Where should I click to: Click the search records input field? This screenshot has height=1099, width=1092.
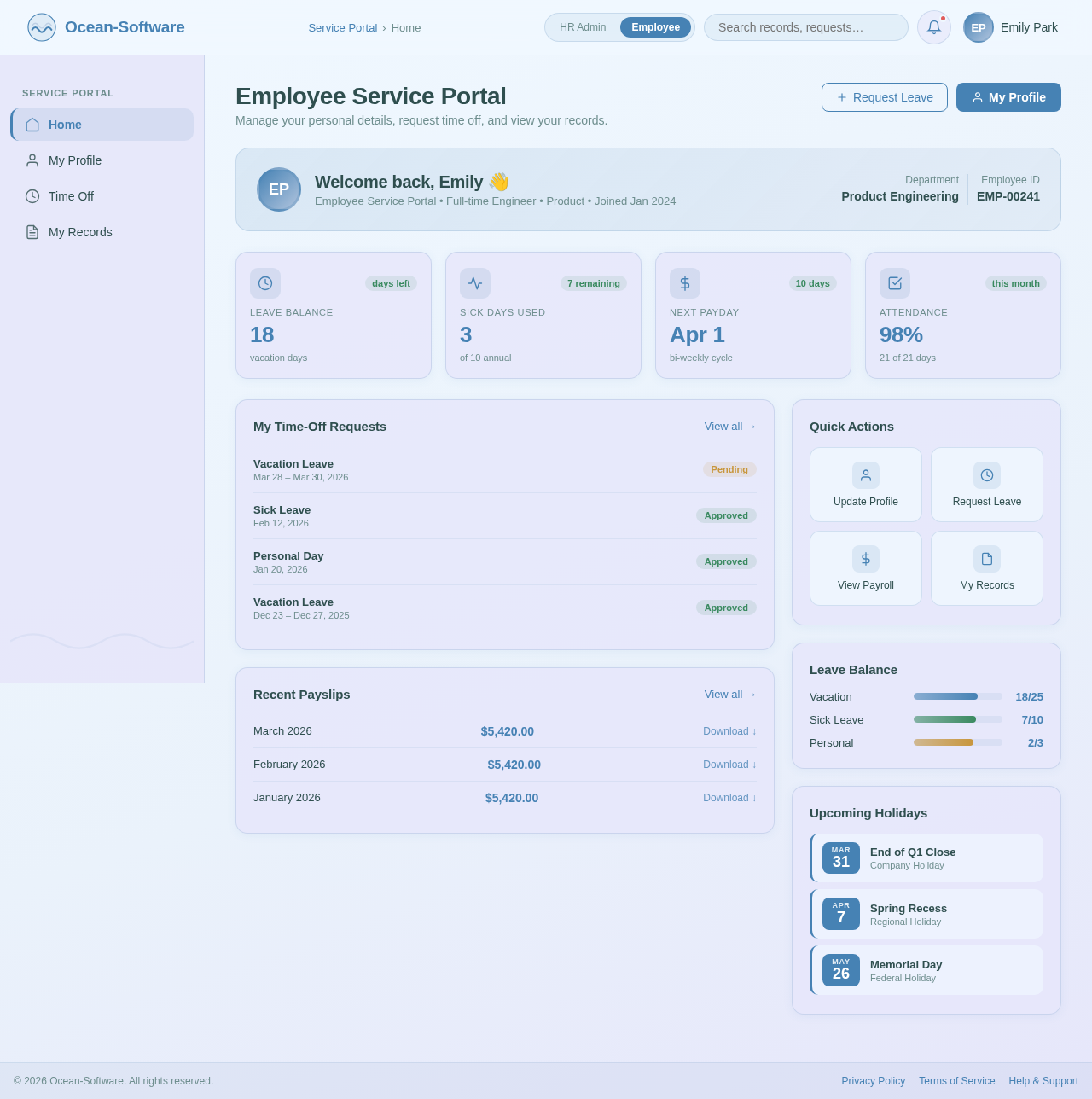point(805,27)
